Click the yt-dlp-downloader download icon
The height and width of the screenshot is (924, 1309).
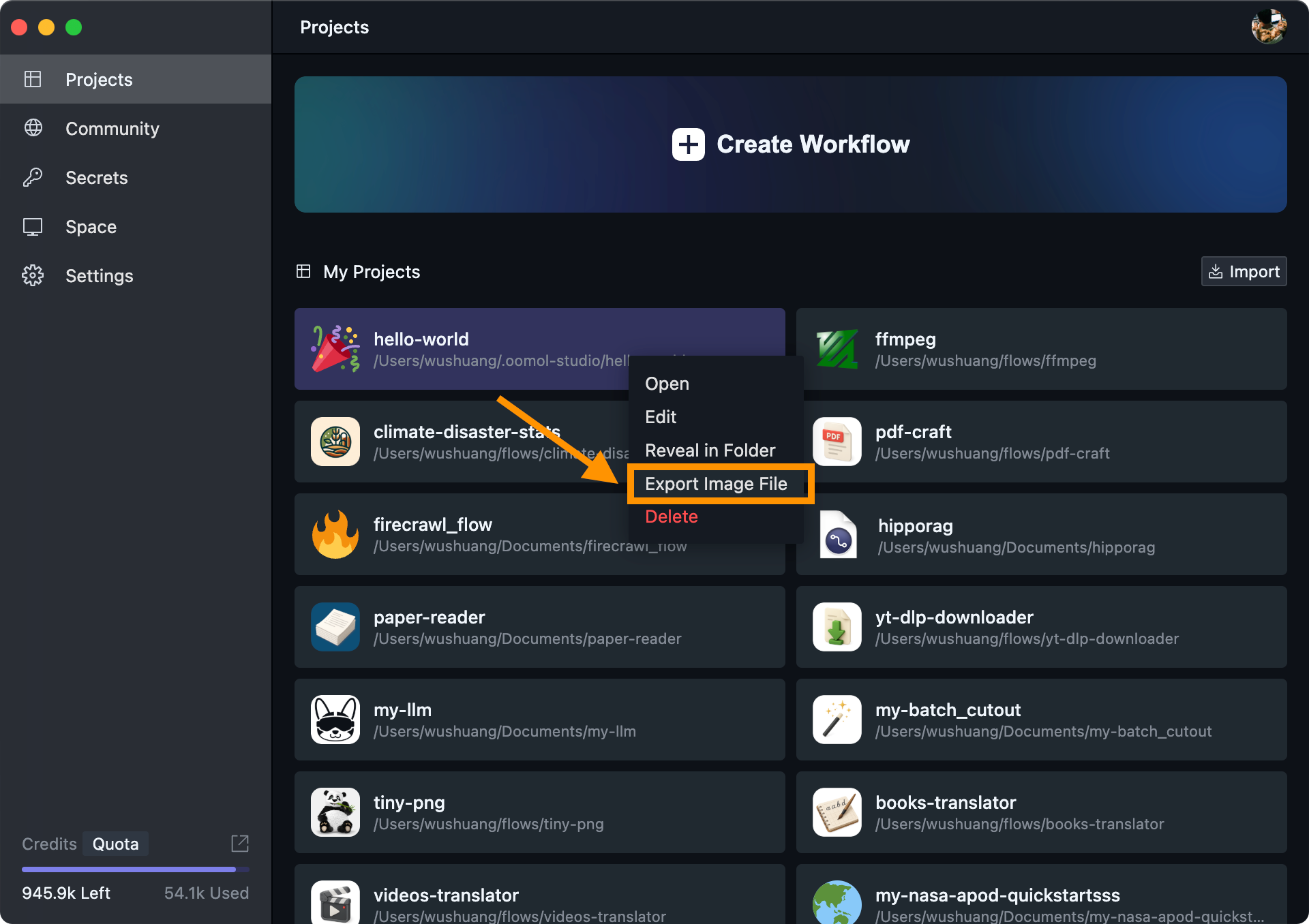(x=837, y=627)
